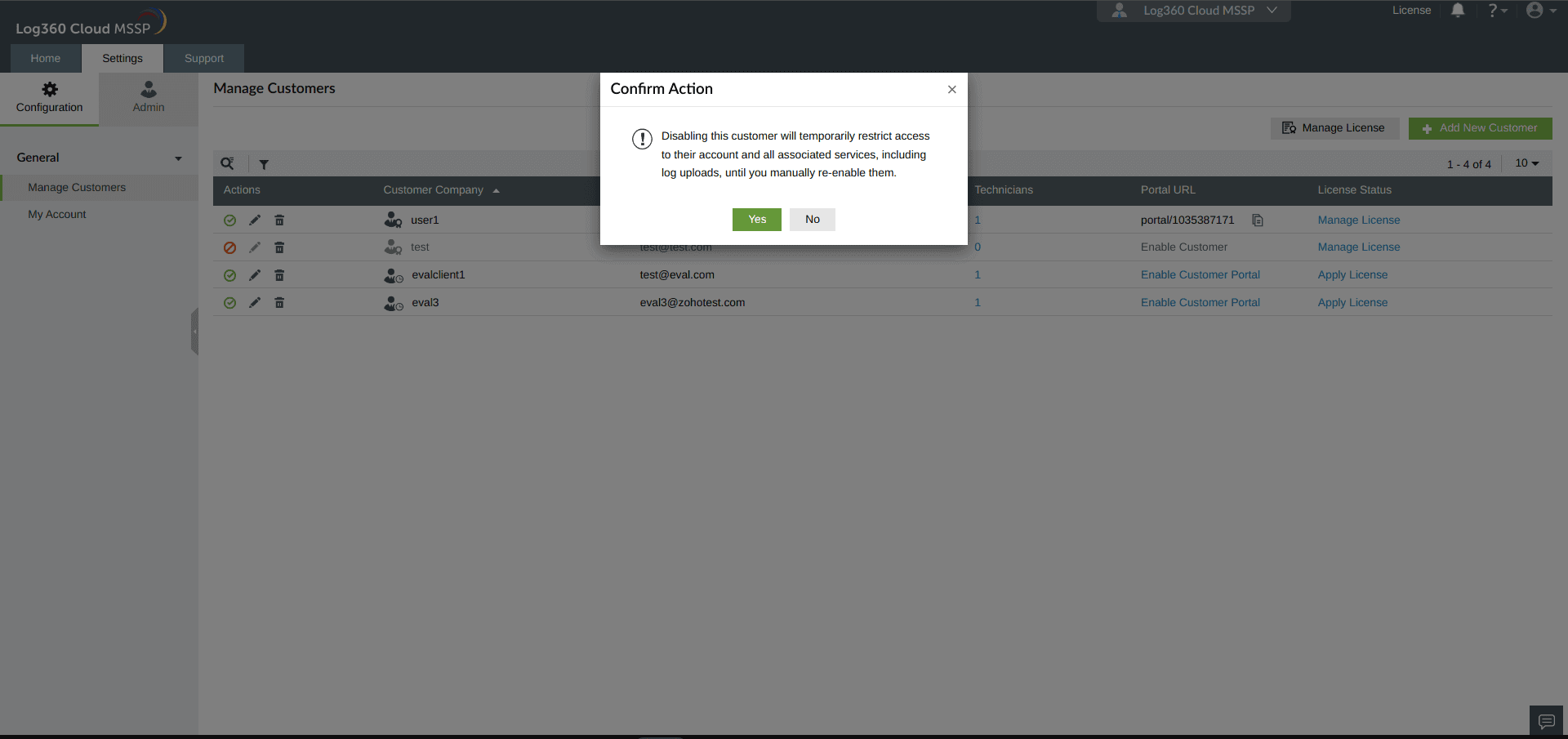Click the eval3@zohotest.com email cell
The width and height of the screenshot is (1568, 739).
point(693,303)
